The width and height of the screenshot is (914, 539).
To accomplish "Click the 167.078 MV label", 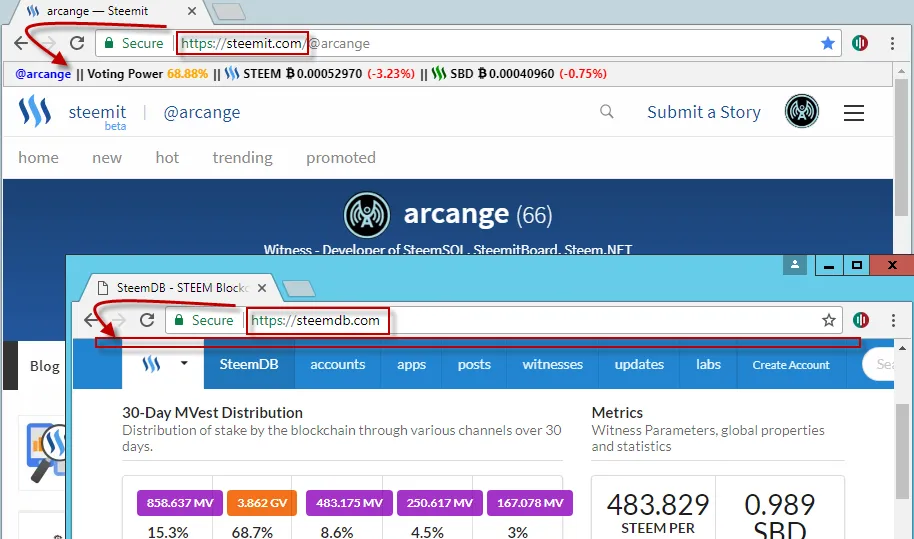I will (x=530, y=503).
